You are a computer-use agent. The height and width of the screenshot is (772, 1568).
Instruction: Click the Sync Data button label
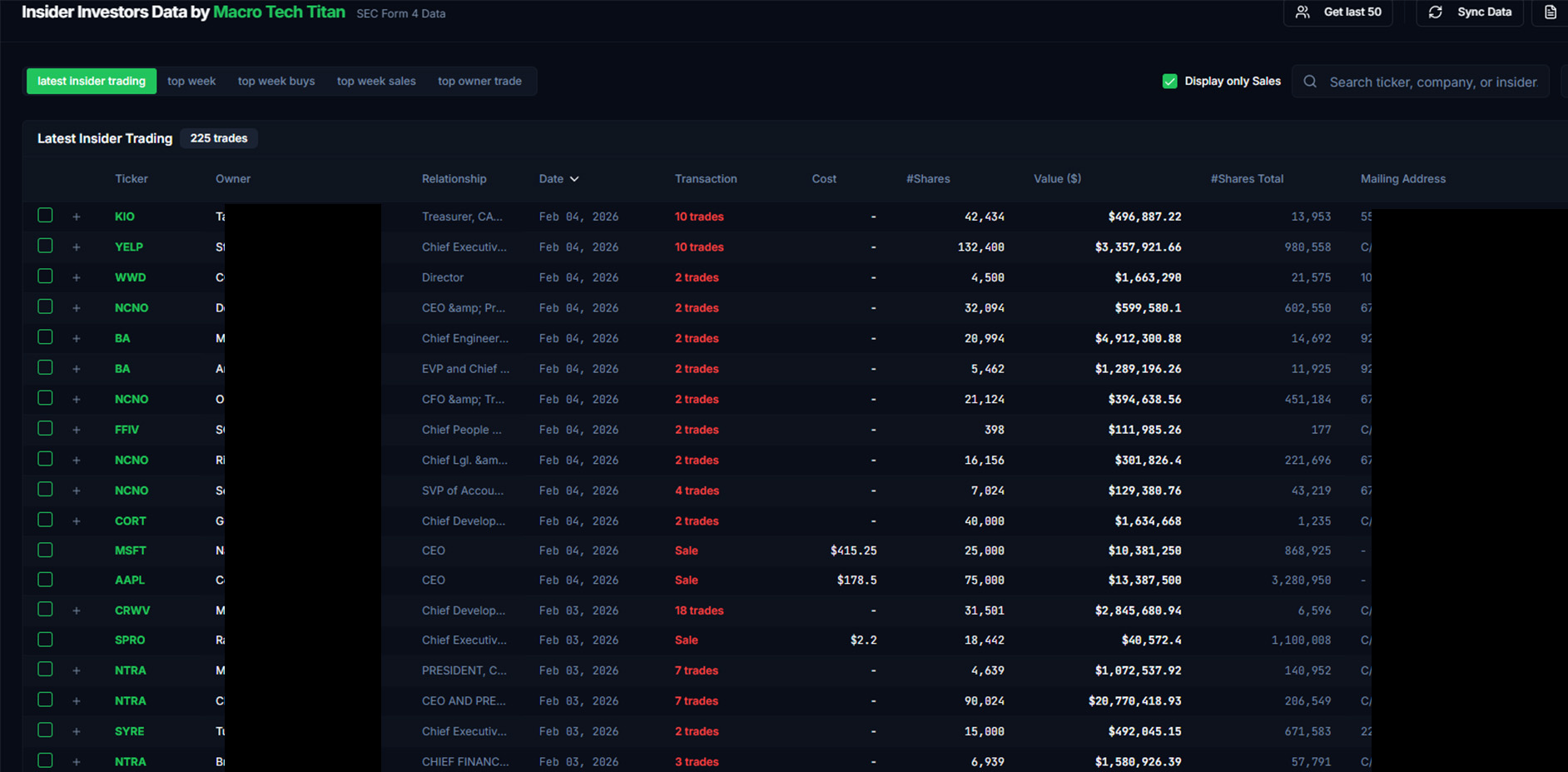click(x=1484, y=12)
